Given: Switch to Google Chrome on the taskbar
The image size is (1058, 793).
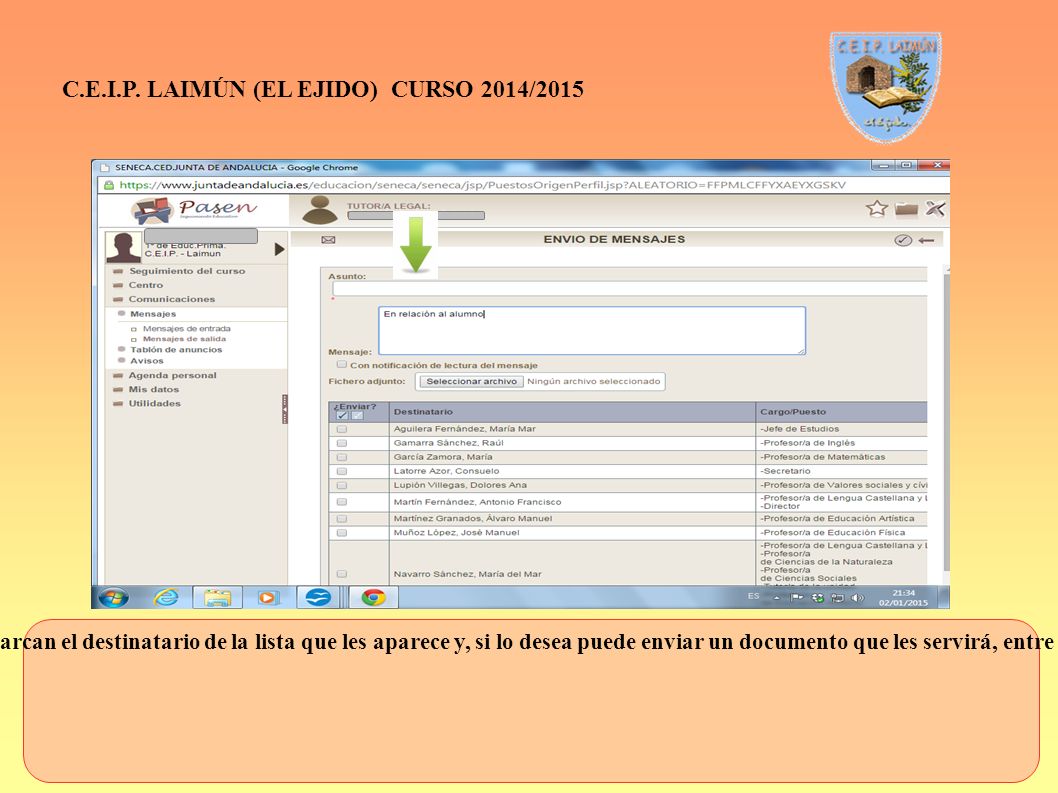Looking at the screenshot, I should point(373,597).
